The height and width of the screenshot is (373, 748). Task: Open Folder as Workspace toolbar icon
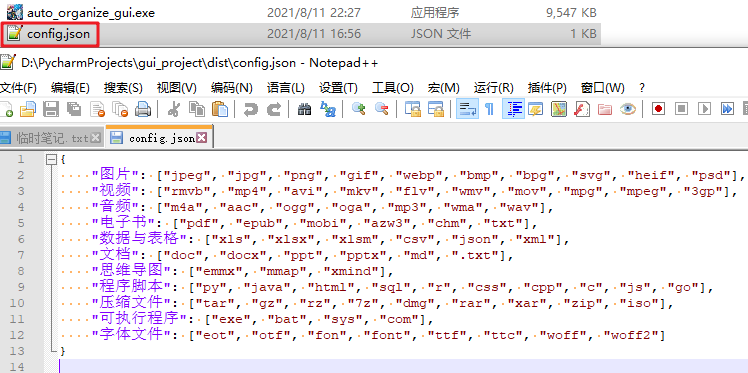pyautogui.click(x=604, y=109)
